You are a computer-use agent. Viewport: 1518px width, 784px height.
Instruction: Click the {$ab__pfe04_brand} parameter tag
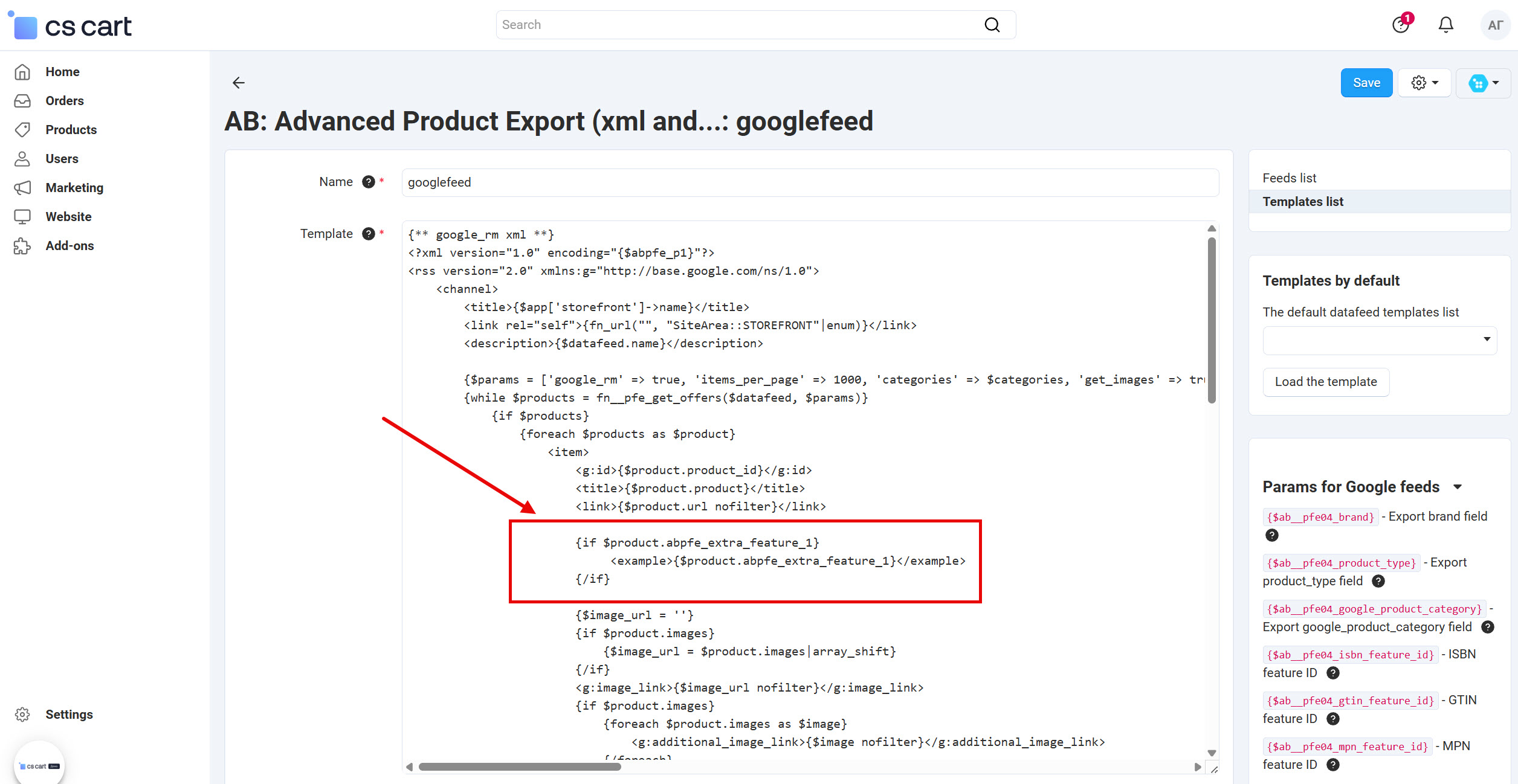click(1320, 517)
